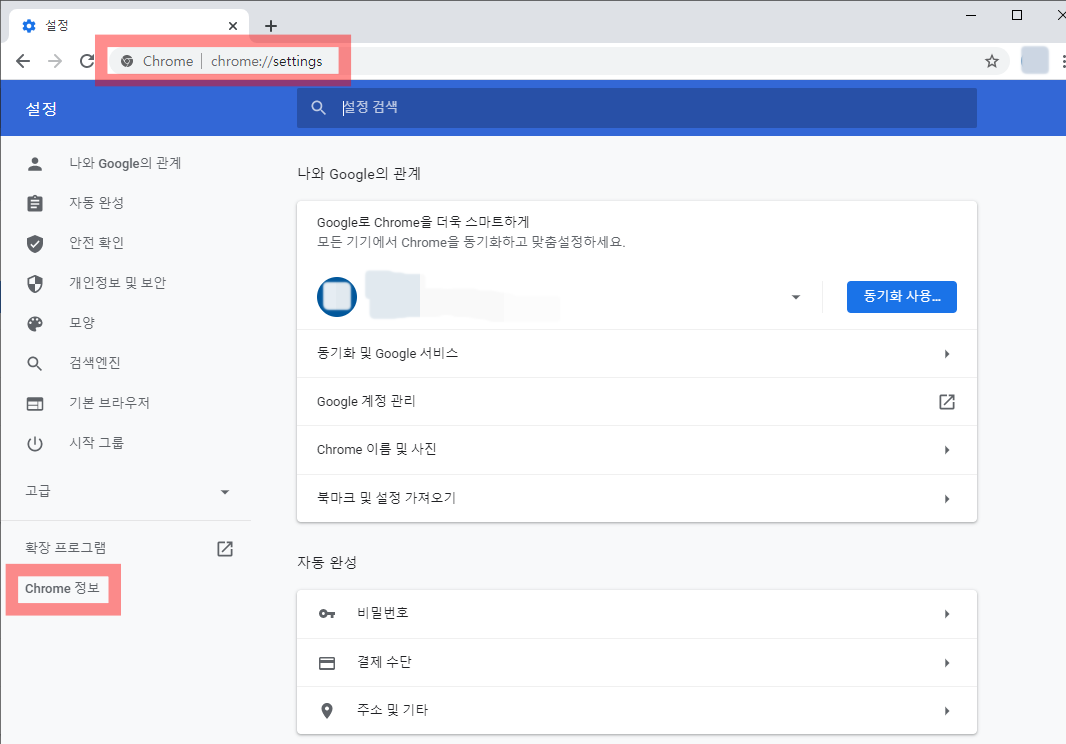Screen dimensions: 1066x744
Task: Click the Chrome site info icon in address bar
Action: tap(126, 61)
